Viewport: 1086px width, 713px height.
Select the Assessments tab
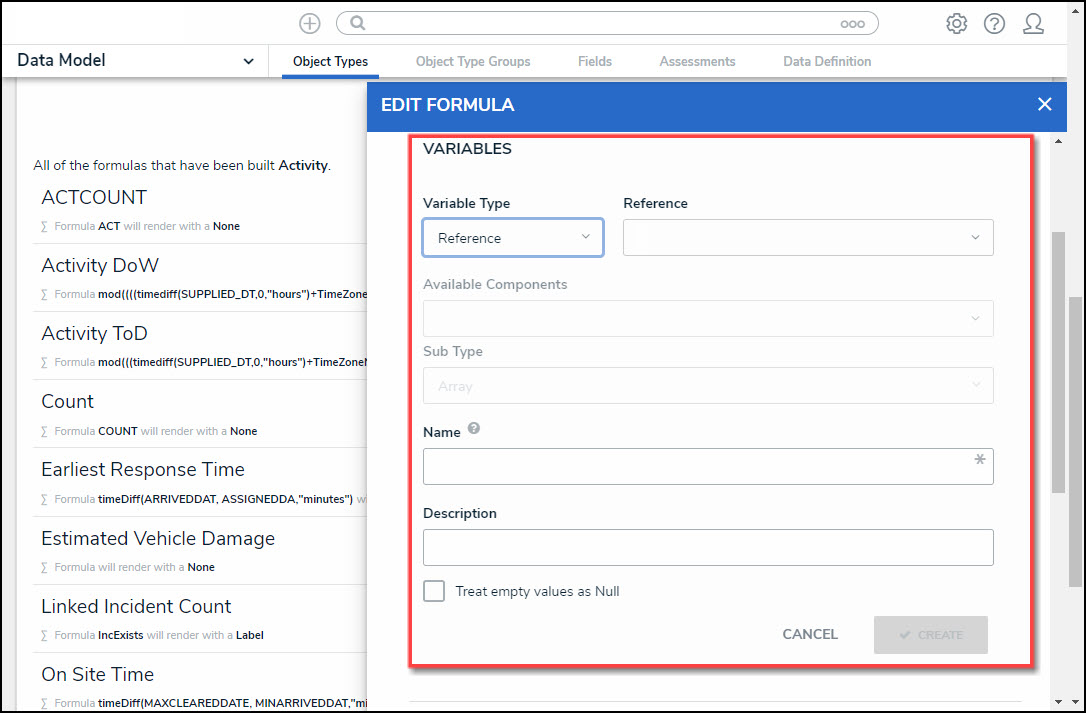697,61
